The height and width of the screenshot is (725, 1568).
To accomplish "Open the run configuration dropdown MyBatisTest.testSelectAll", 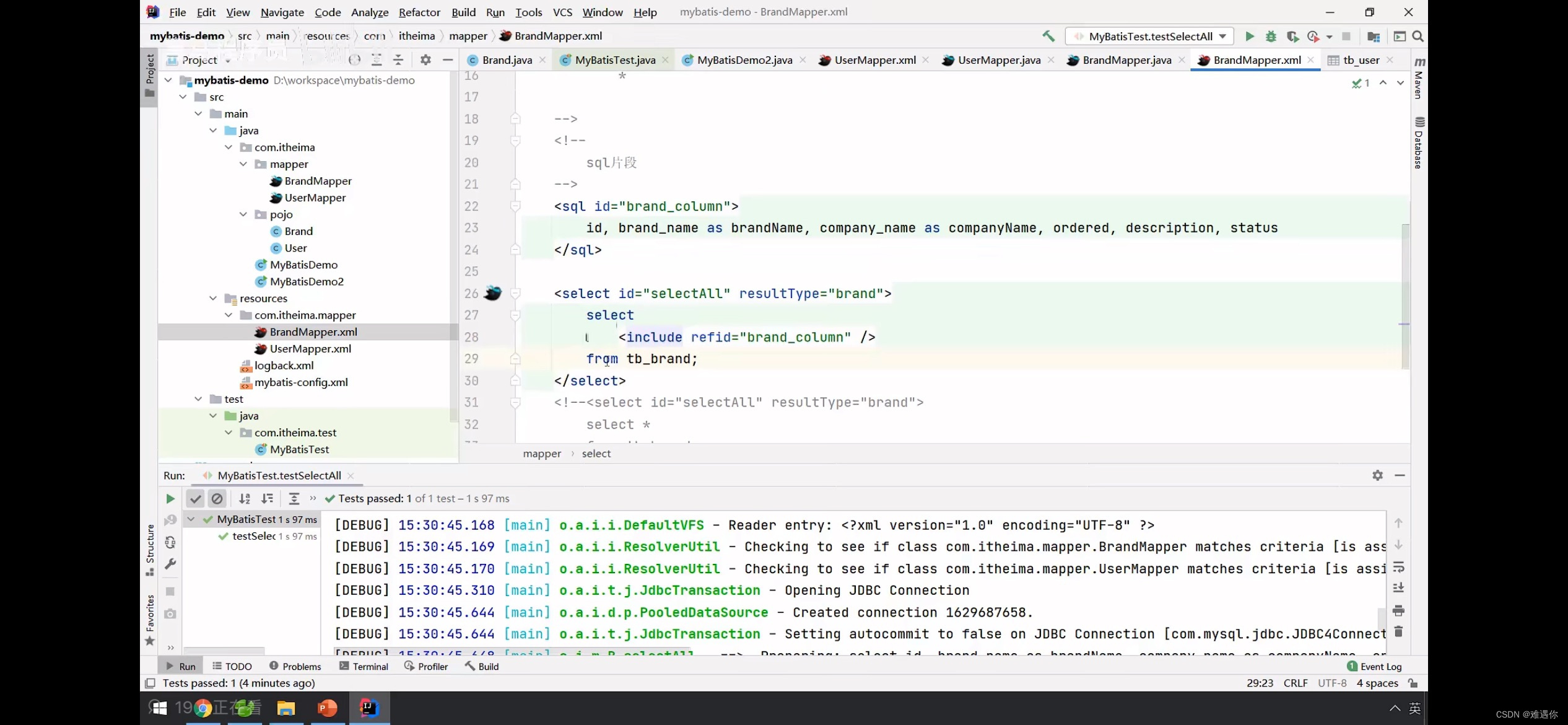I will tap(1149, 36).
